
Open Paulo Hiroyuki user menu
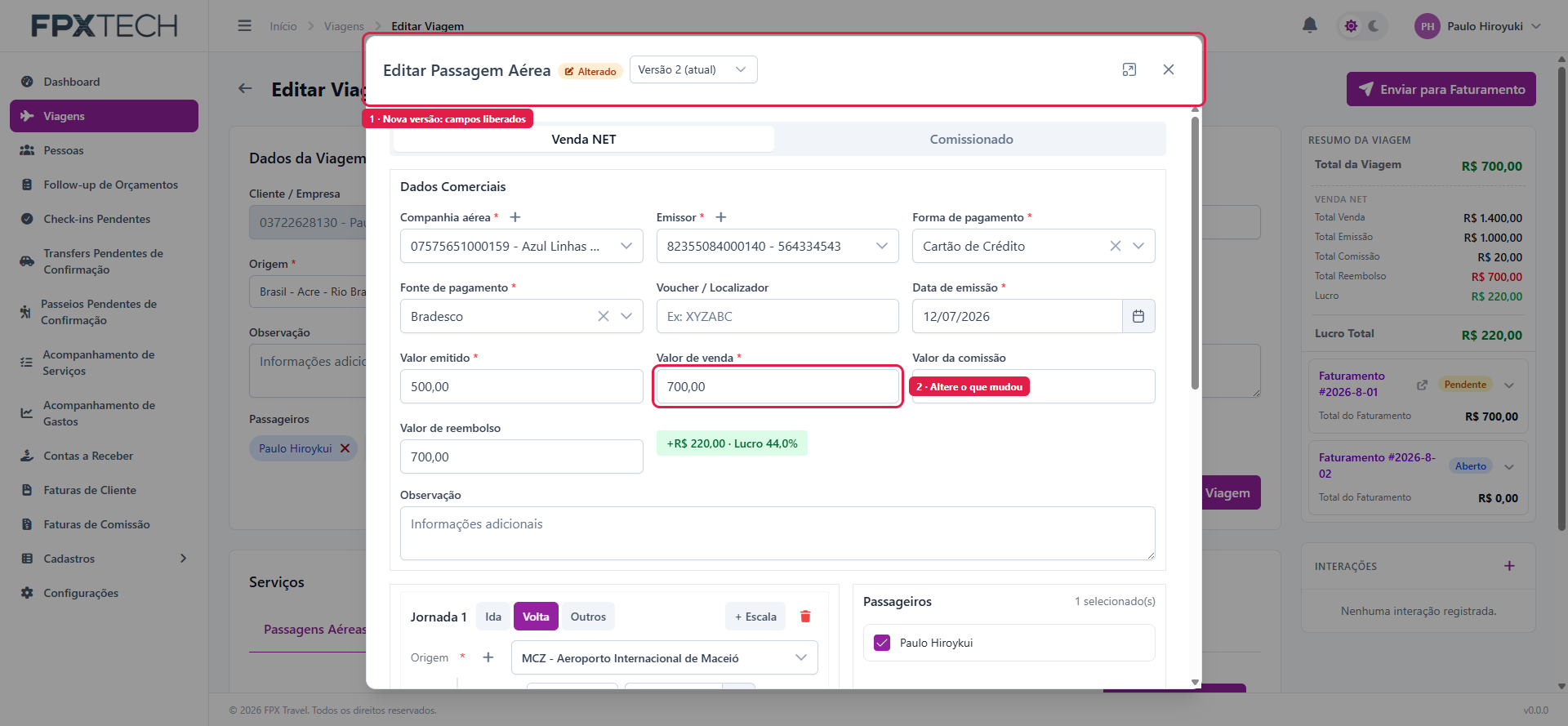1477,26
